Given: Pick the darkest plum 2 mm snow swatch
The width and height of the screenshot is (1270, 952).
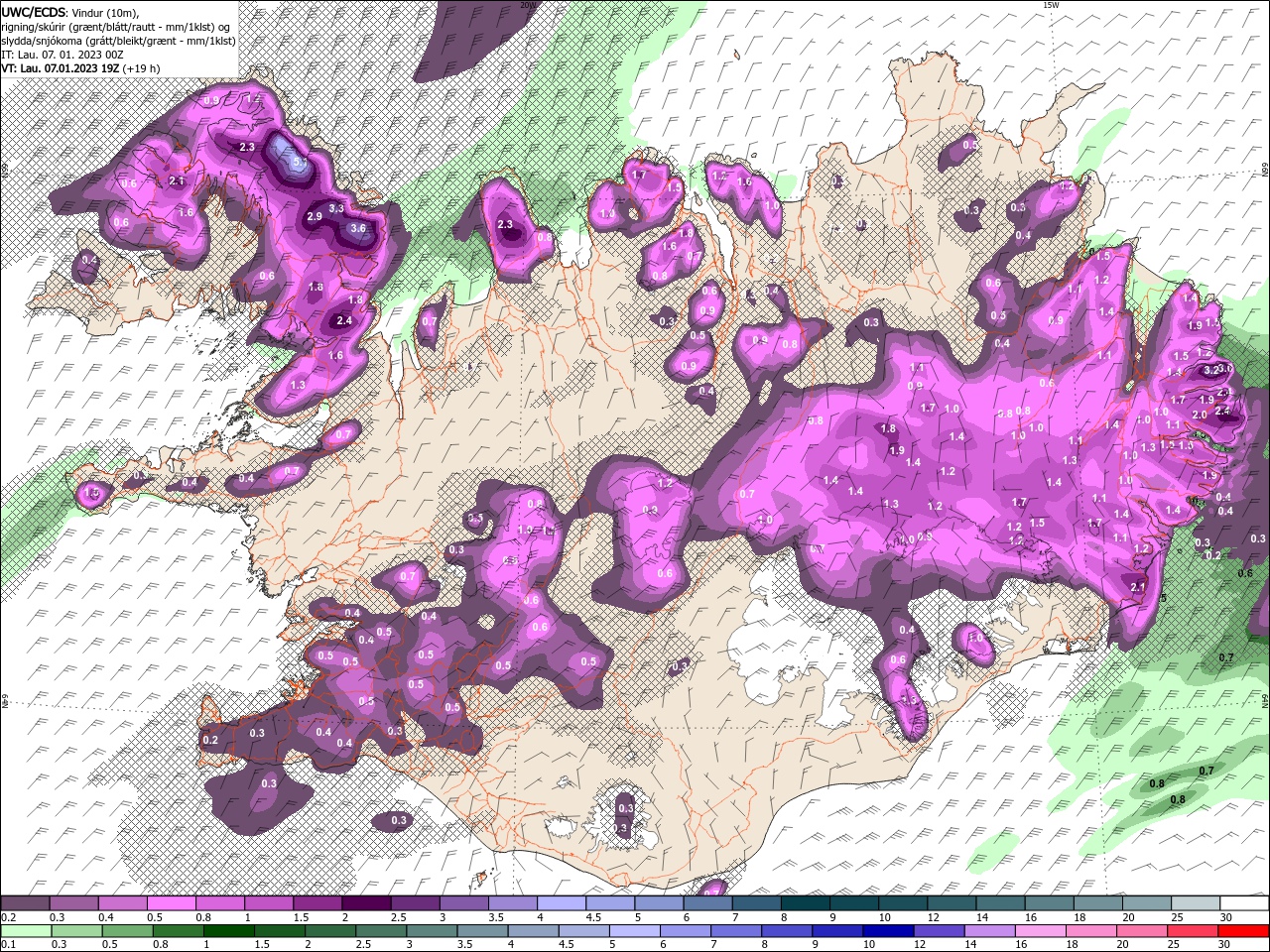Looking at the screenshot, I should [366, 903].
